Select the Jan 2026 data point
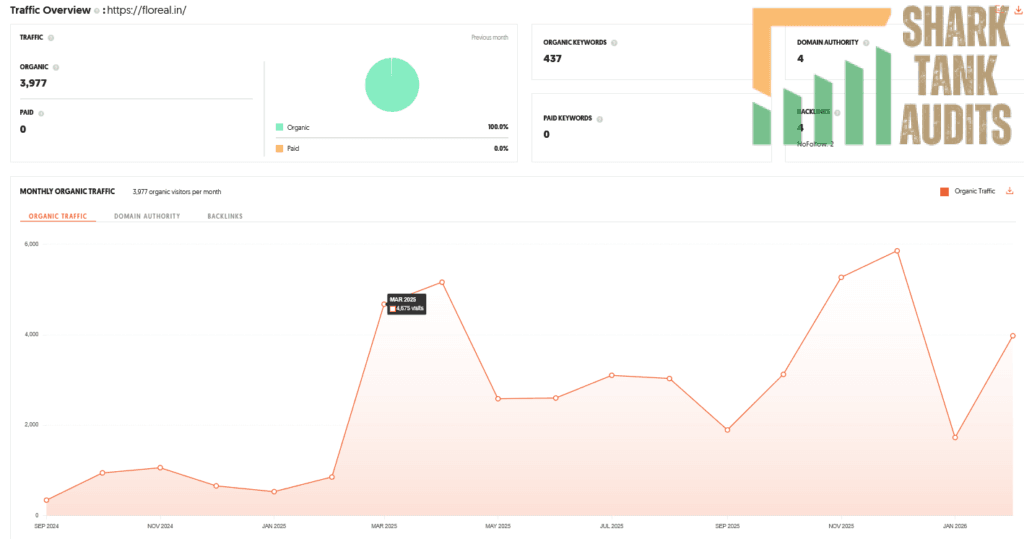 pyautogui.click(x=955, y=438)
